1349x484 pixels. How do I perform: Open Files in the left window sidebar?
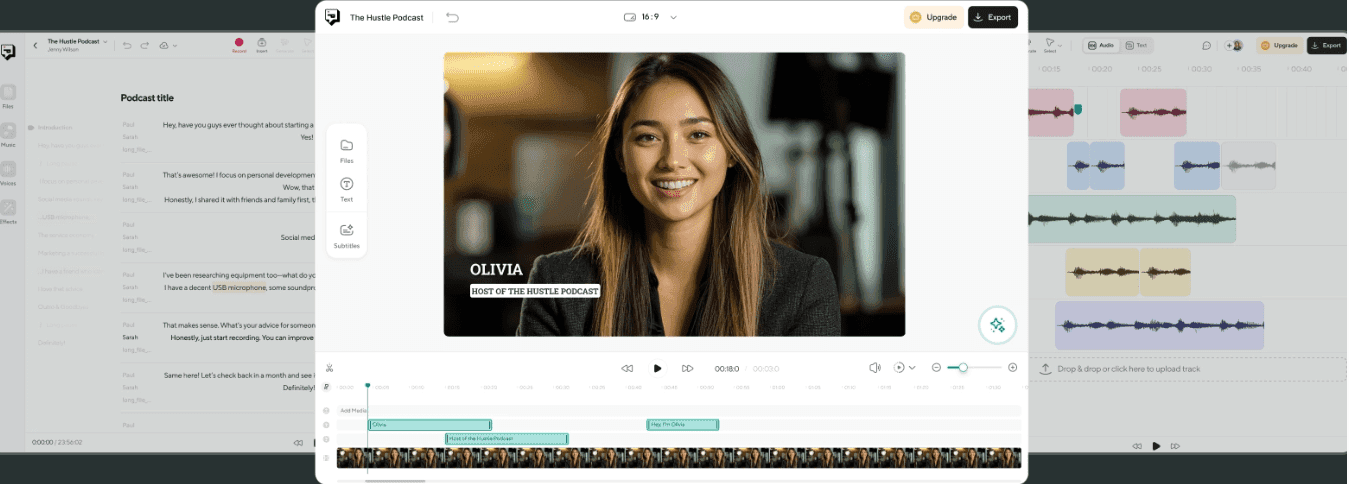[x=8, y=95]
